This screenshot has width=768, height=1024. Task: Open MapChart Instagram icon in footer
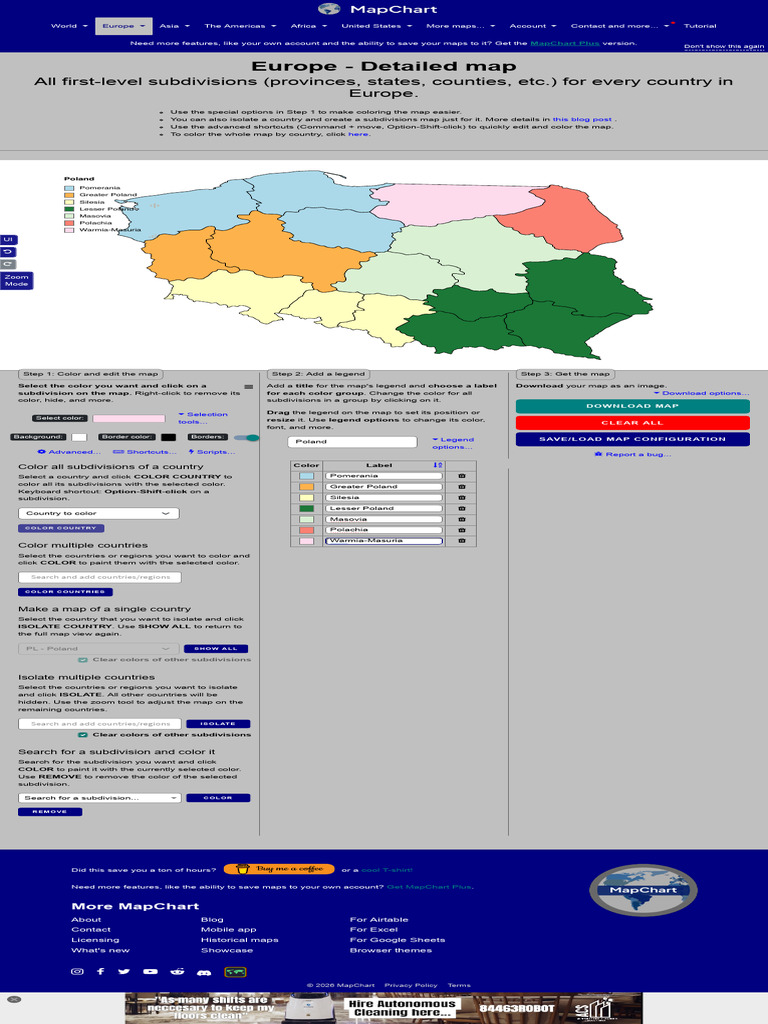tap(77, 971)
